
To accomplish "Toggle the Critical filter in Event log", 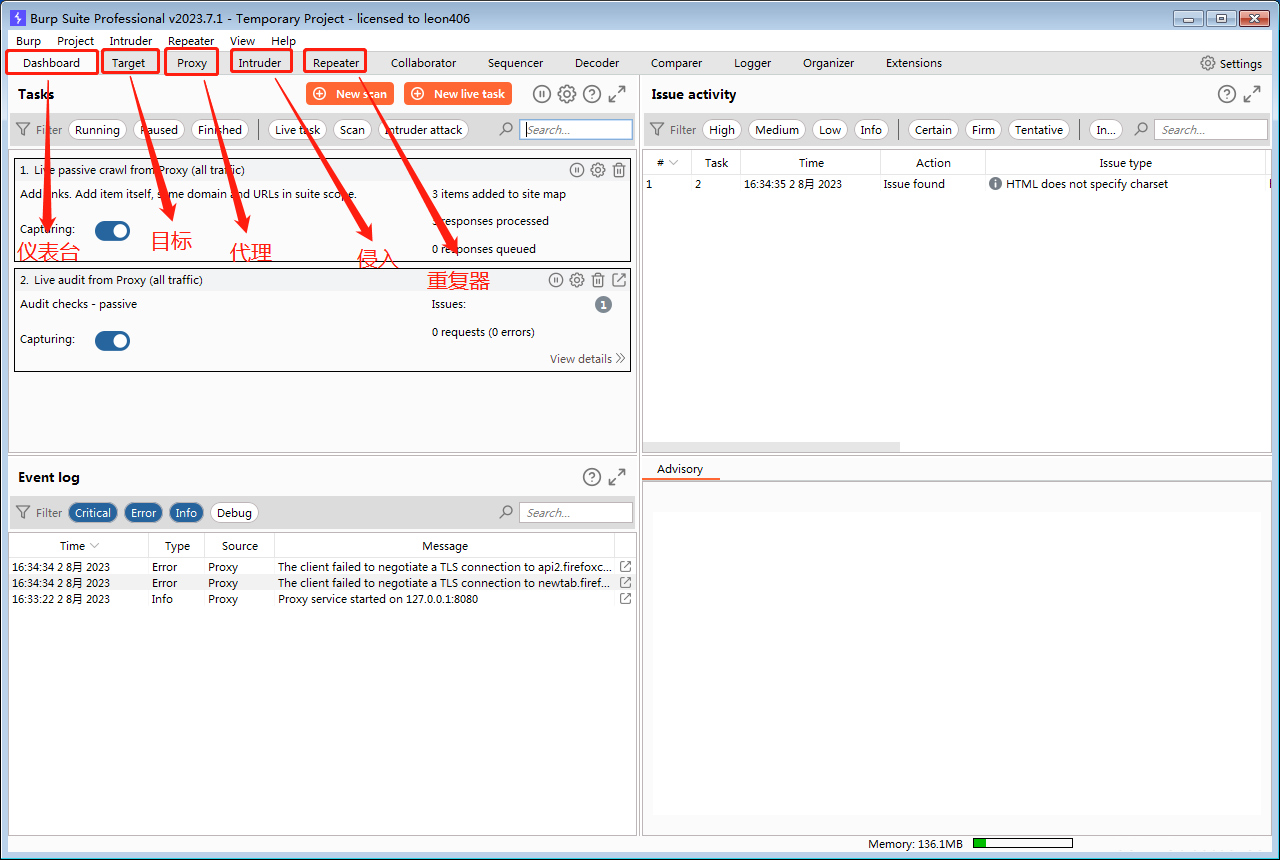I will pyautogui.click(x=92, y=512).
